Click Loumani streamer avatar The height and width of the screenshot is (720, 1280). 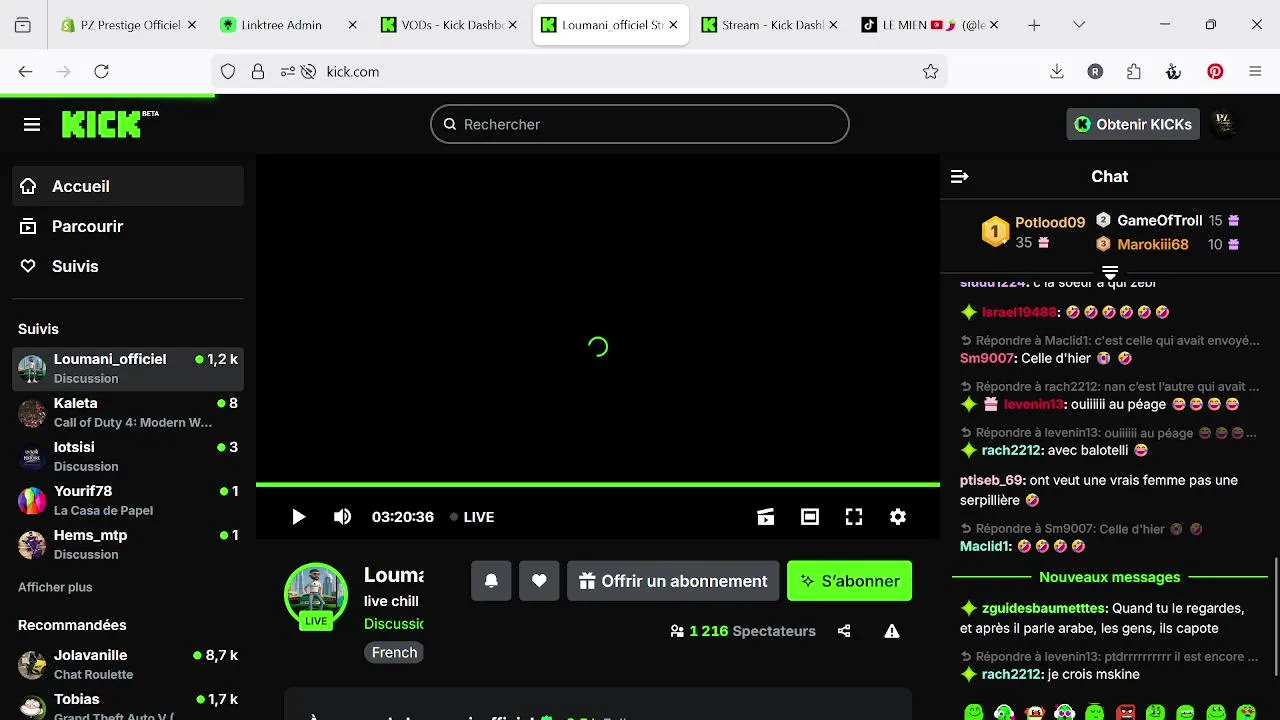316,594
